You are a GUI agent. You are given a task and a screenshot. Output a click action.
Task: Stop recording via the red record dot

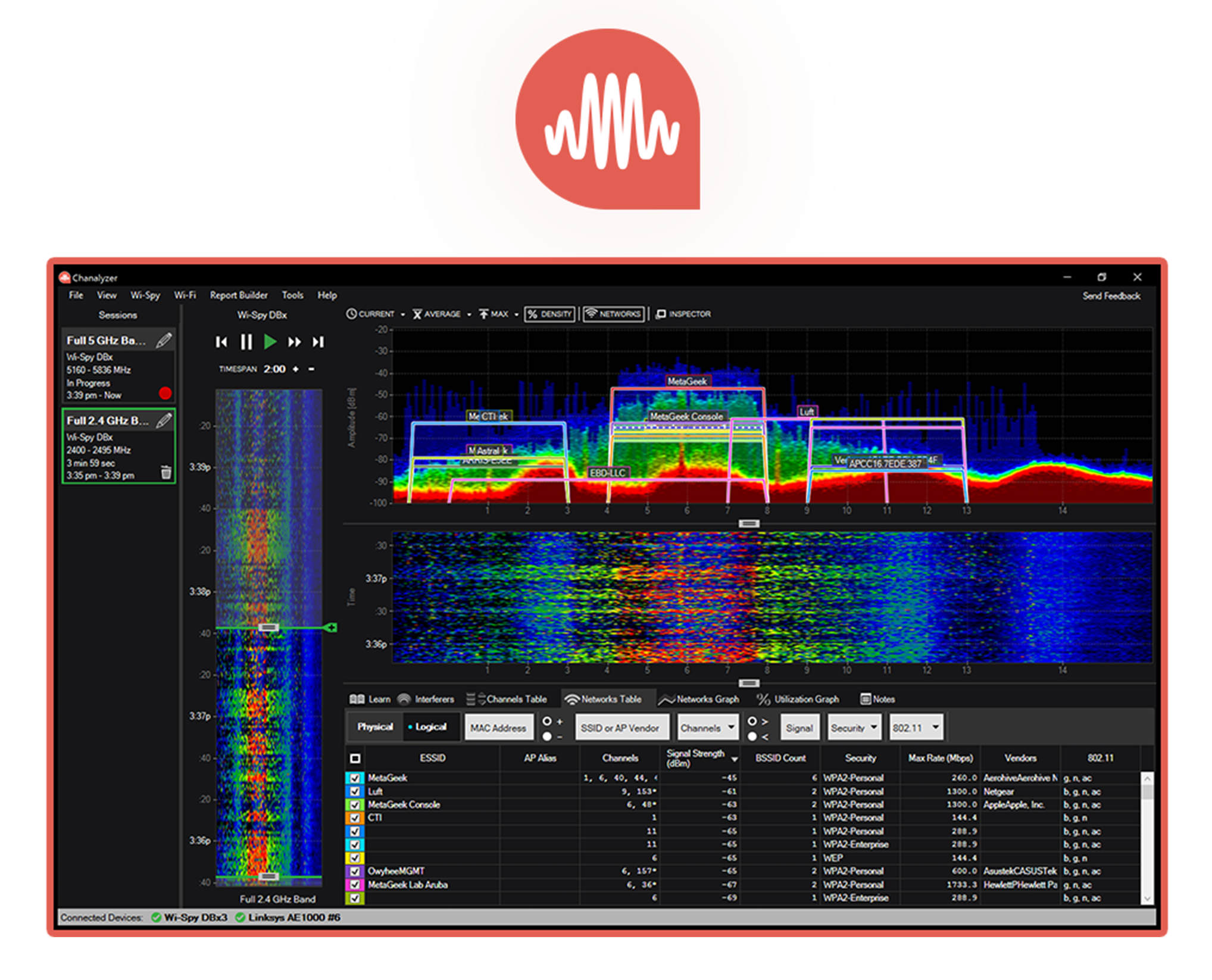(165, 393)
